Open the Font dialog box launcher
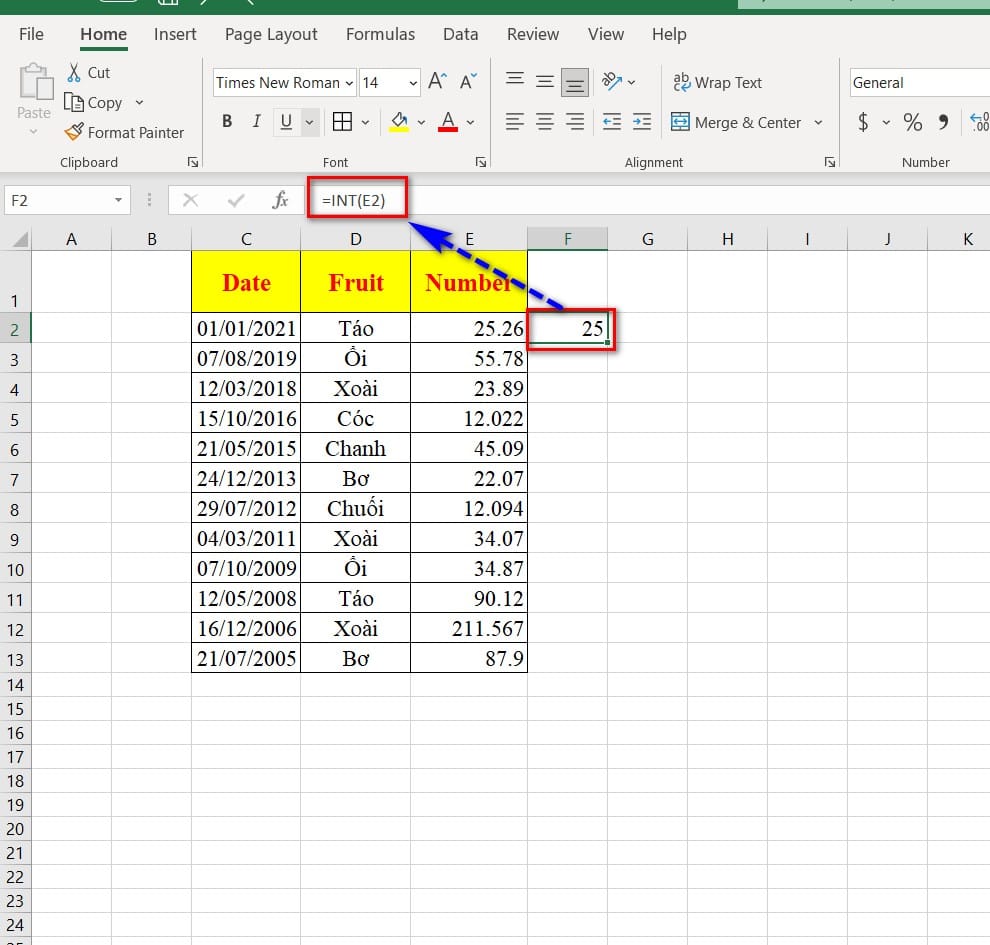This screenshot has width=990, height=945. tap(480, 162)
